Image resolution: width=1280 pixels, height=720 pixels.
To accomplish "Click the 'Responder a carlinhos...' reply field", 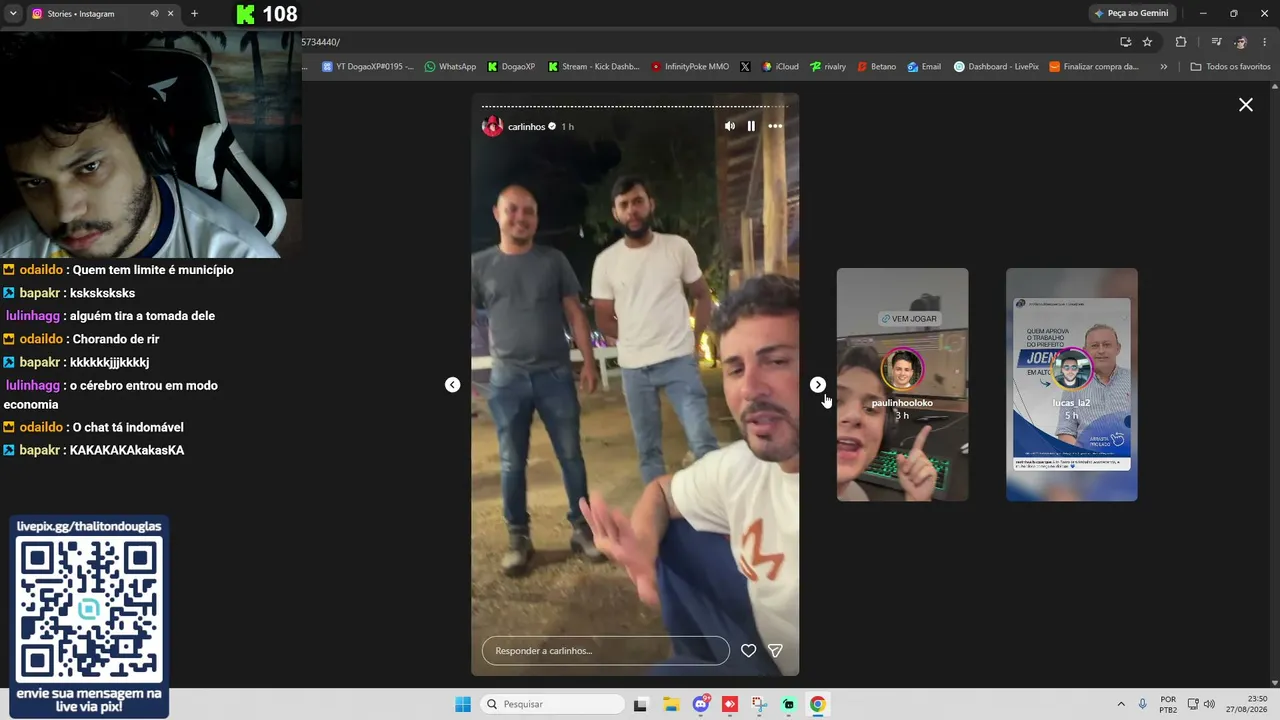I will (x=606, y=651).
